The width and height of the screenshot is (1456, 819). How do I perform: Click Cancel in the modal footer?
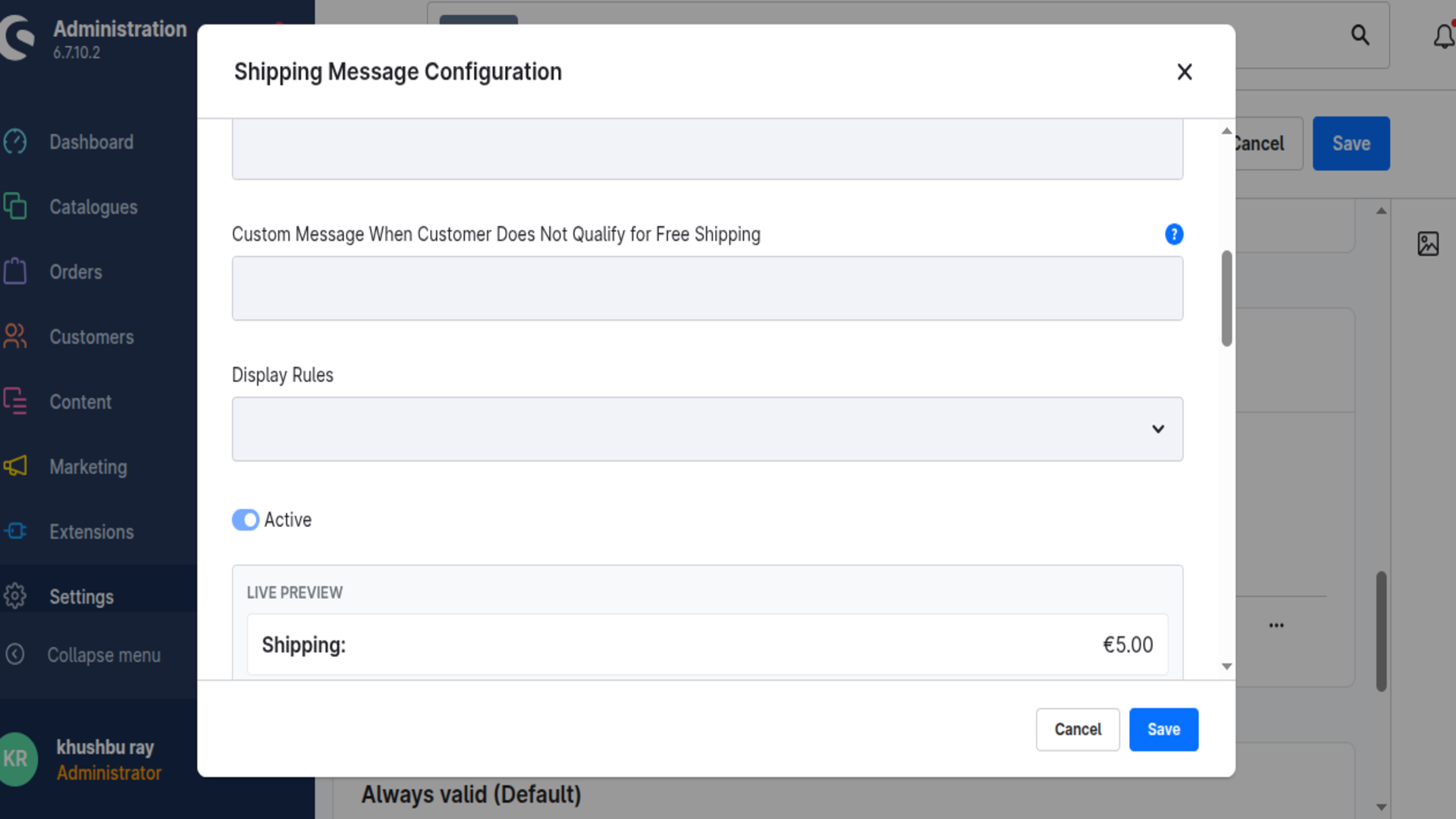1078,730
